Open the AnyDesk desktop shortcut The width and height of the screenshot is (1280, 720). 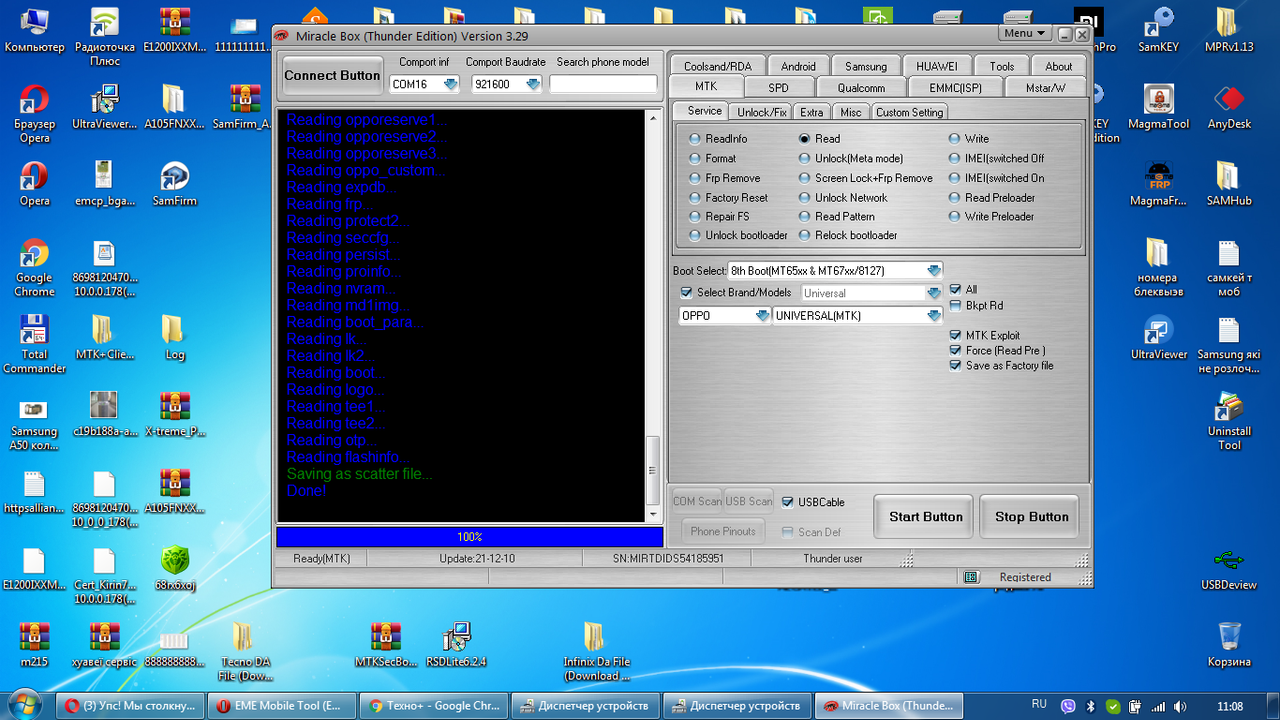tap(1229, 107)
